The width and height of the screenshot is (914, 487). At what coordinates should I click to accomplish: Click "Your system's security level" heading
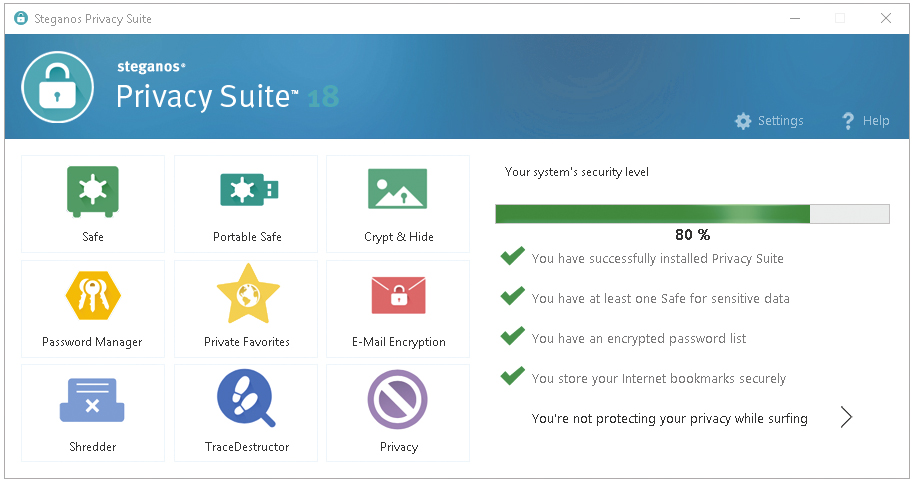(576, 172)
